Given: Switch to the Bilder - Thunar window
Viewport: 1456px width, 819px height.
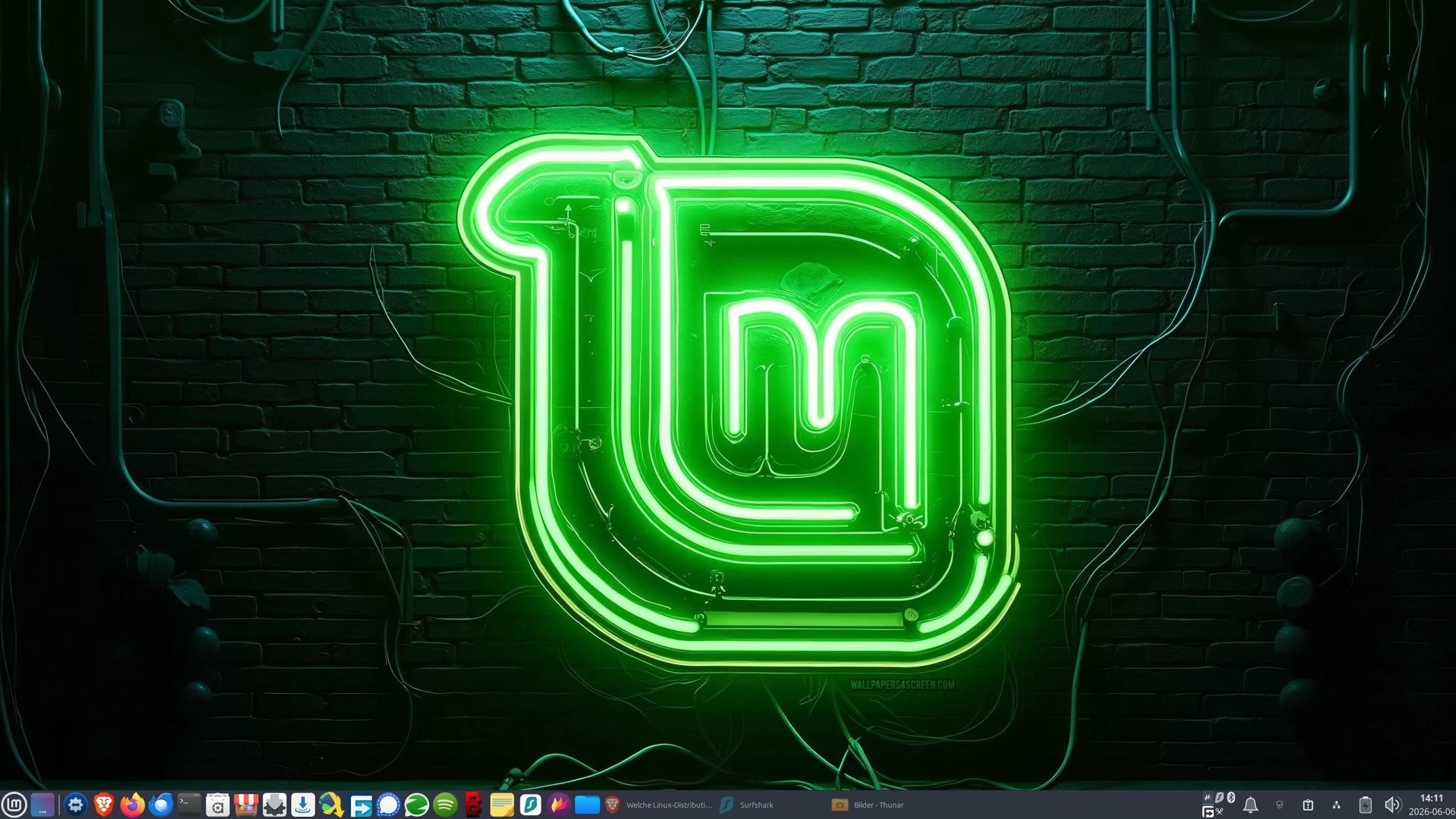Looking at the screenshot, I should [x=886, y=805].
